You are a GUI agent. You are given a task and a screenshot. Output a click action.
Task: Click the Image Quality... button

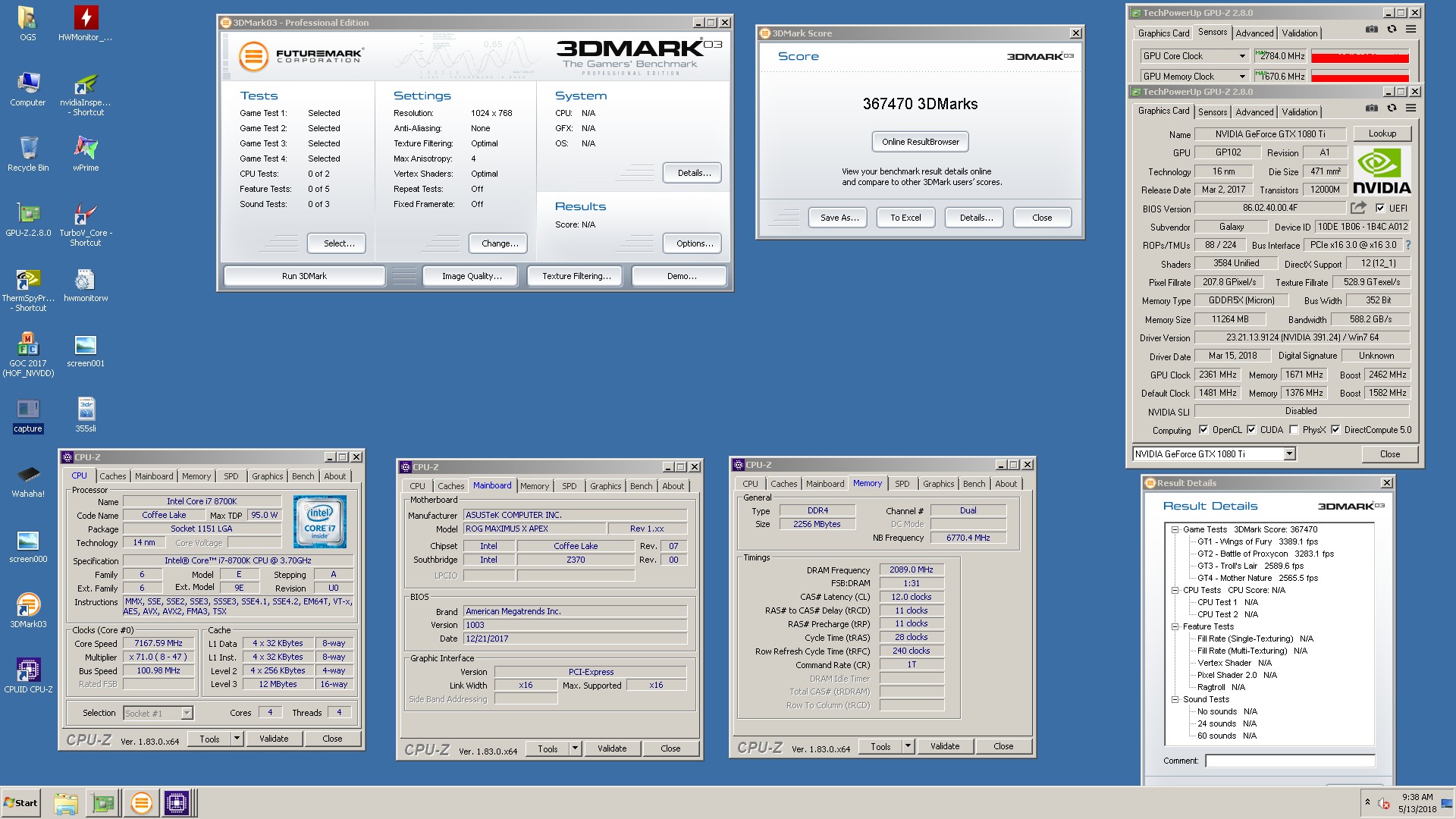click(472, 276)
